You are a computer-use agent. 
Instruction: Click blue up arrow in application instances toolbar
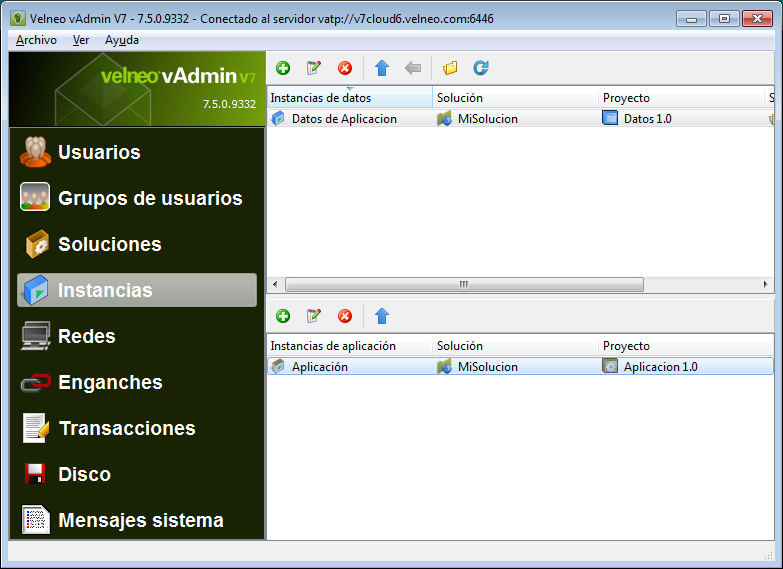click(382, 316)
